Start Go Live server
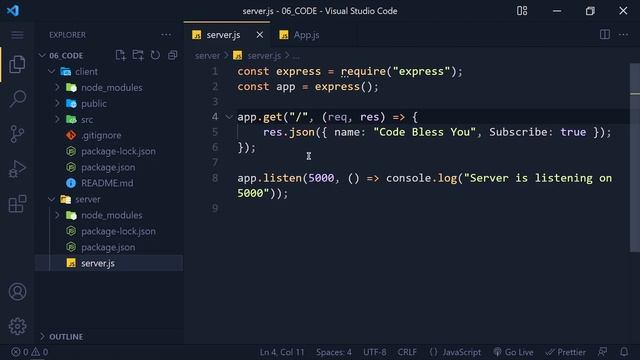Screen dimensions: 640x360 pyautogui.click(x=513, y=352)
